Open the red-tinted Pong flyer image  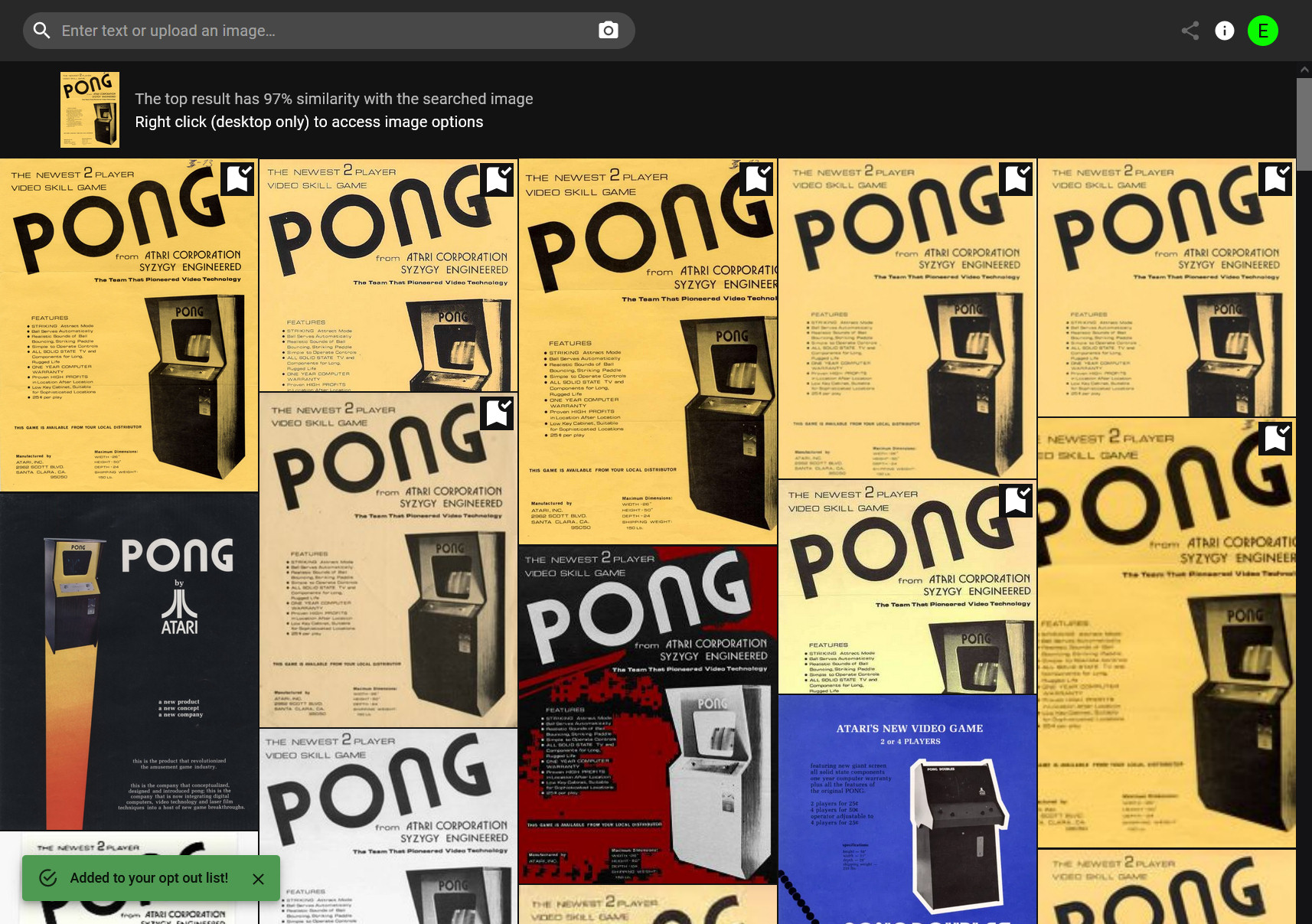click(648, 715)
